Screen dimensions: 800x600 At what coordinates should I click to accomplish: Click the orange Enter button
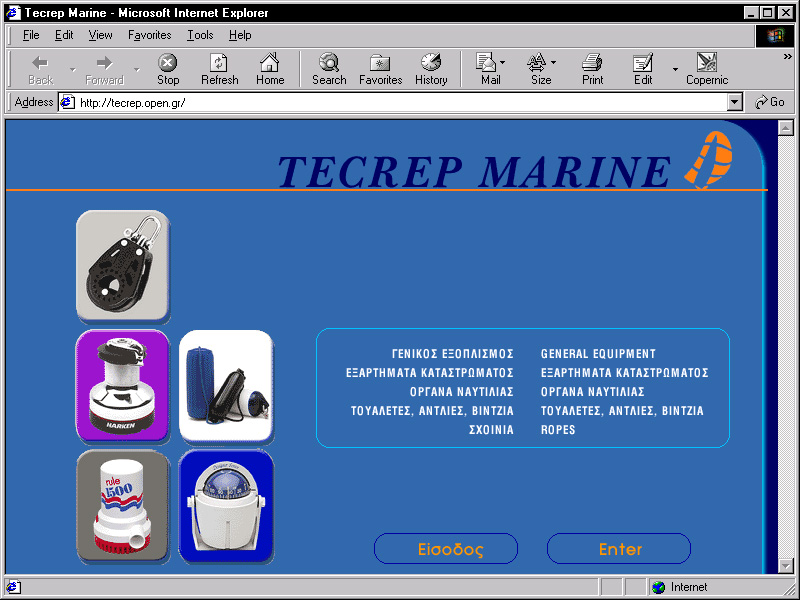[x=619, y=548]
